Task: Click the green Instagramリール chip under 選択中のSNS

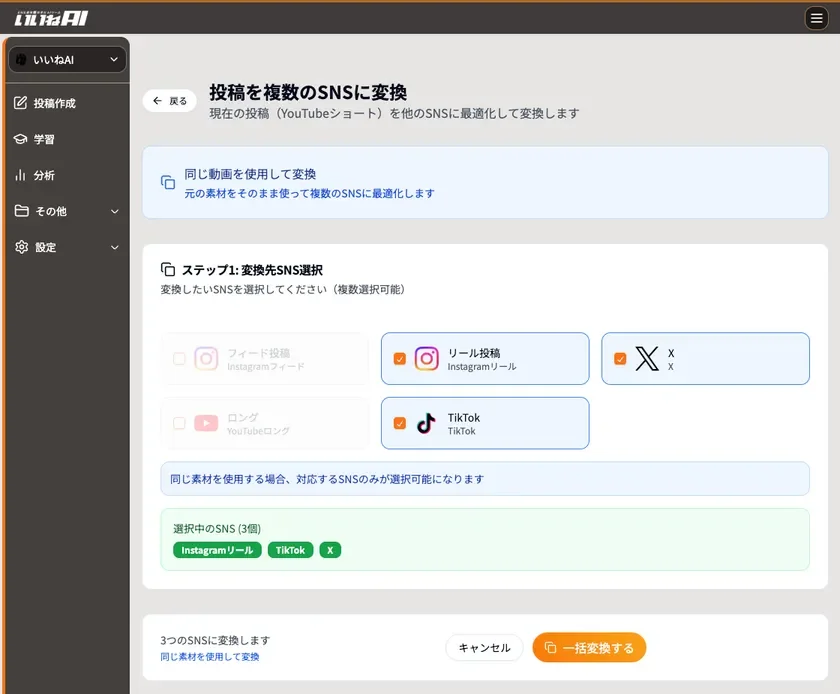Action: coord(216,549)
